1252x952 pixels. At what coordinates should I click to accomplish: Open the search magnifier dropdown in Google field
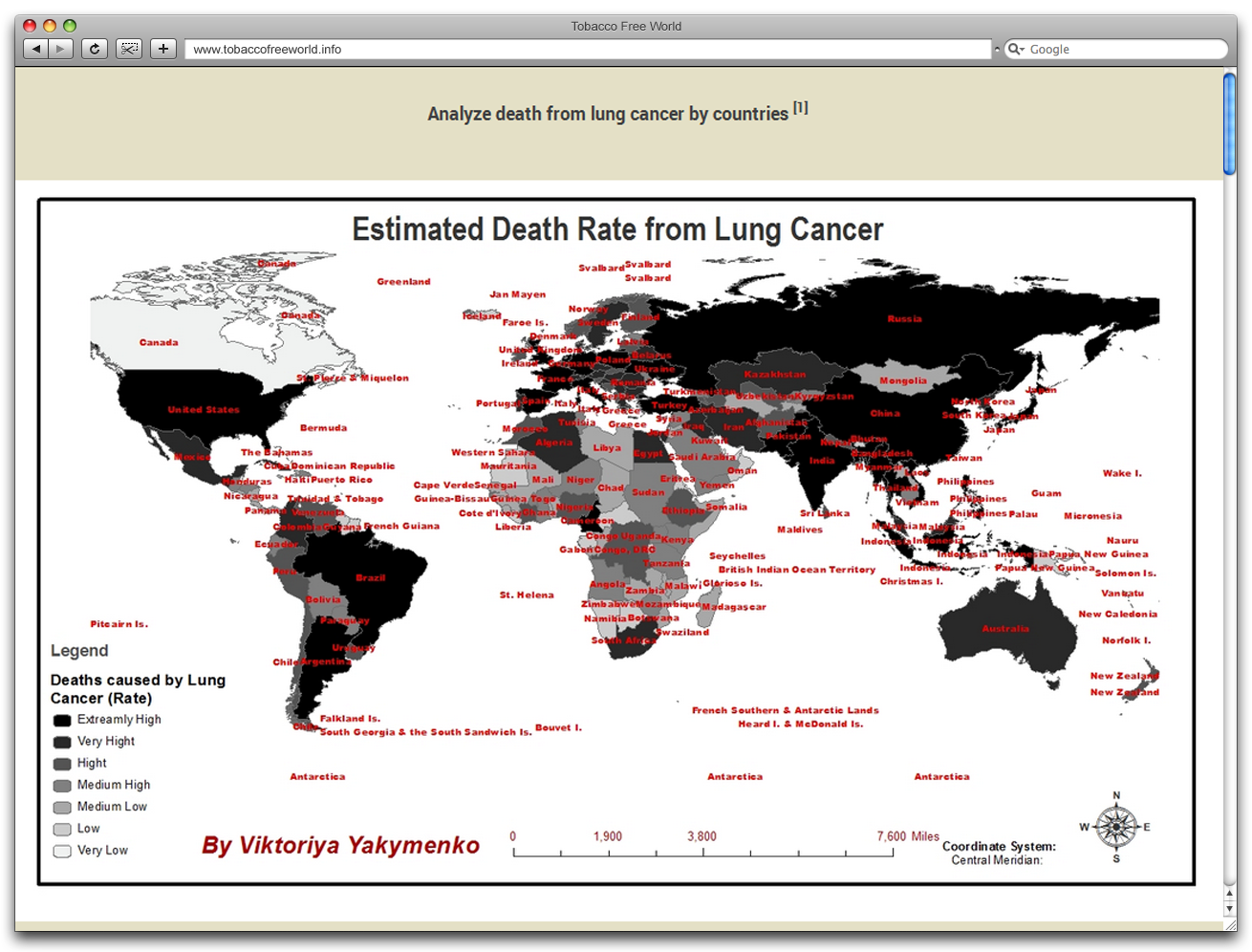pos(1016,49)
